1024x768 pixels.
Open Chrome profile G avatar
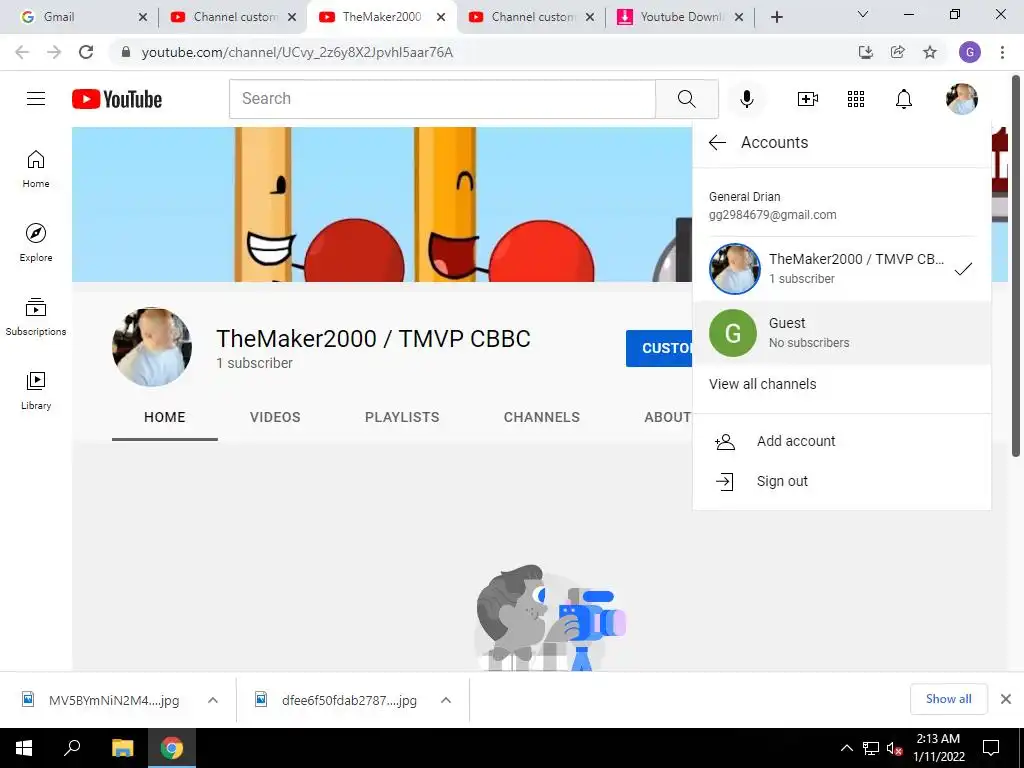click(x=970, y=52)
